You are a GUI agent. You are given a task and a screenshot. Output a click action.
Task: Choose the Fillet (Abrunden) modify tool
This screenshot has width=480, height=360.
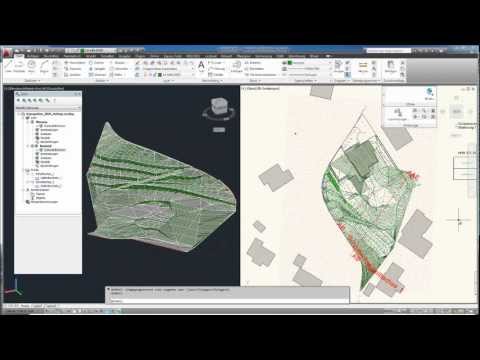coord(119,69)
